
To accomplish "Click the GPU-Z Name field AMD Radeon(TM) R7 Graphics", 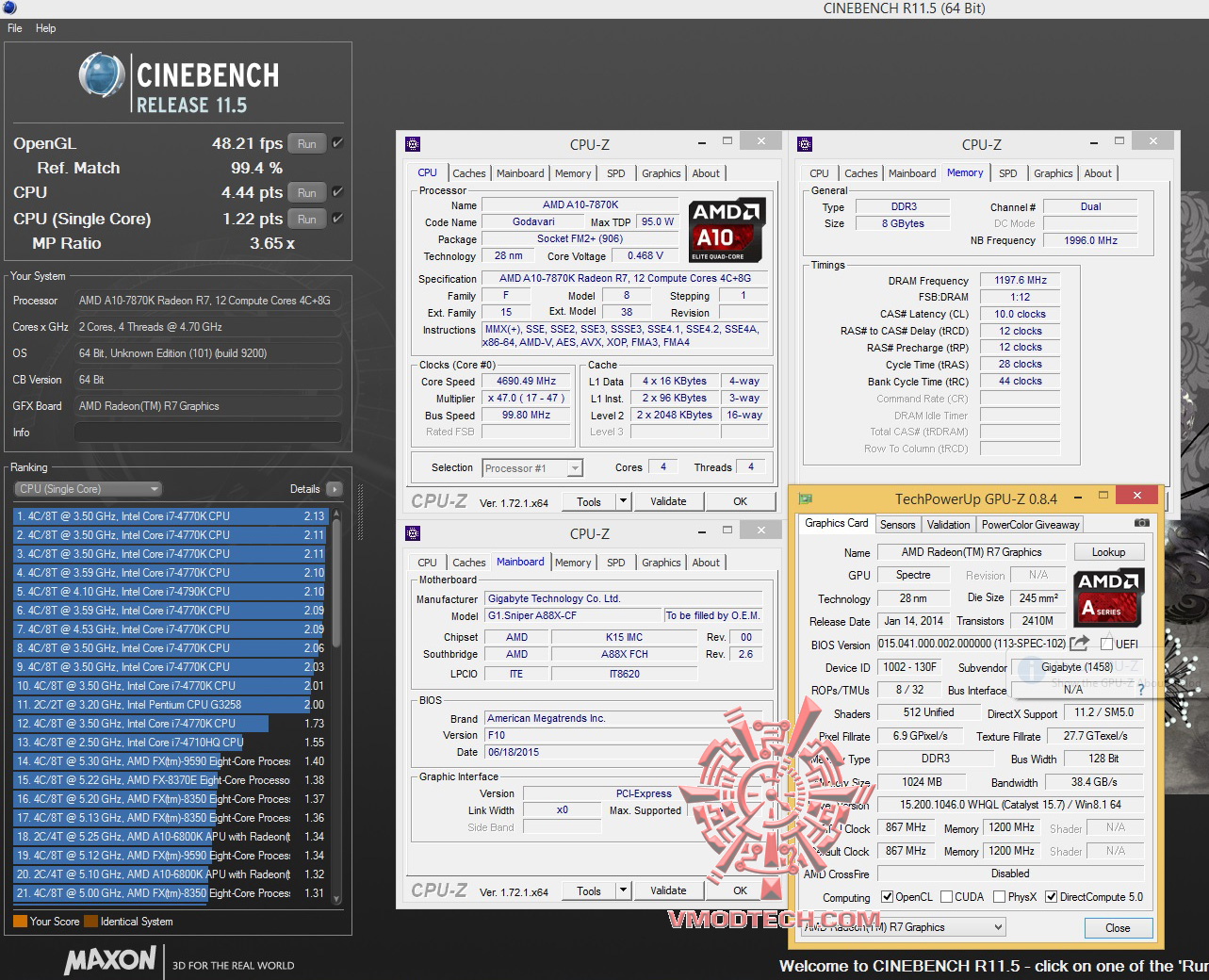I will [972, 552].
